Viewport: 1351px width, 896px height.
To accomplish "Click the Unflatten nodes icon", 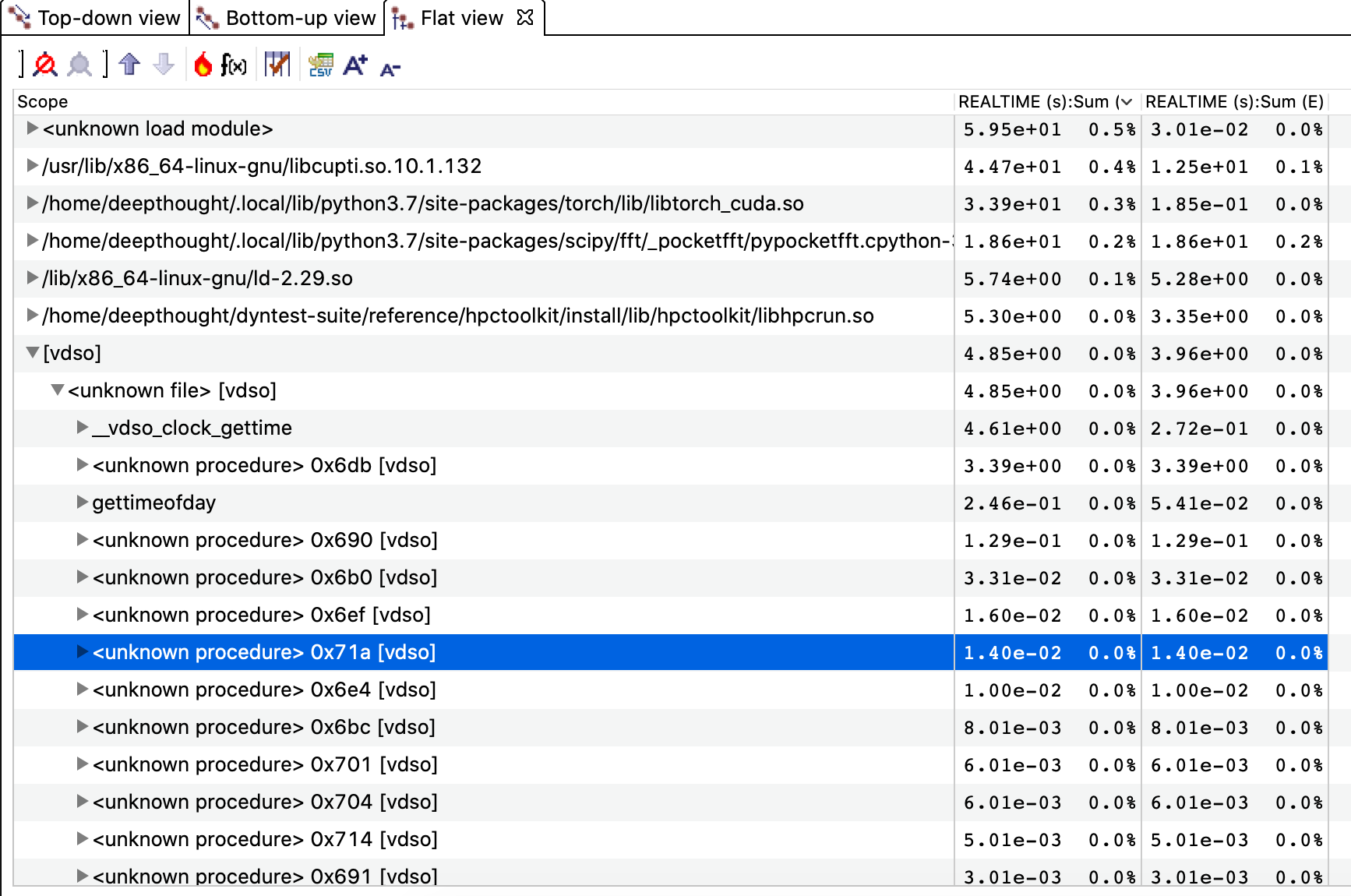I will point(80,65).
